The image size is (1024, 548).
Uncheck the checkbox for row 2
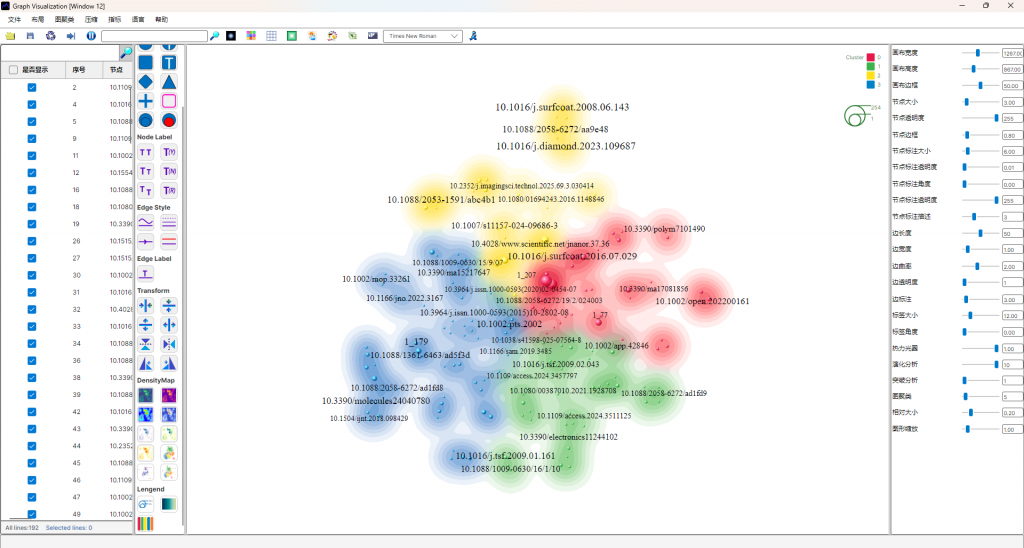(32, 87)
